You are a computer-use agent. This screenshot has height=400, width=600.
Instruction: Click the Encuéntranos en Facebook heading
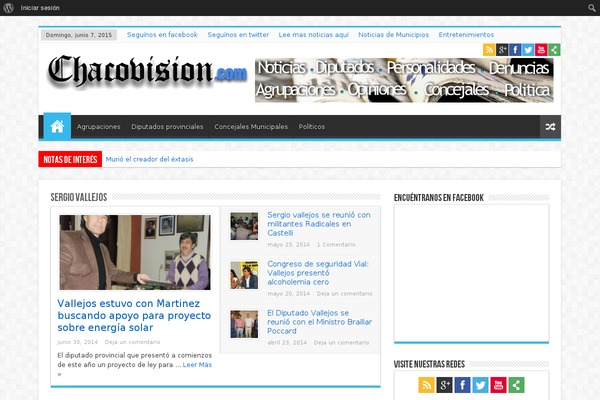tap(439, 198)
